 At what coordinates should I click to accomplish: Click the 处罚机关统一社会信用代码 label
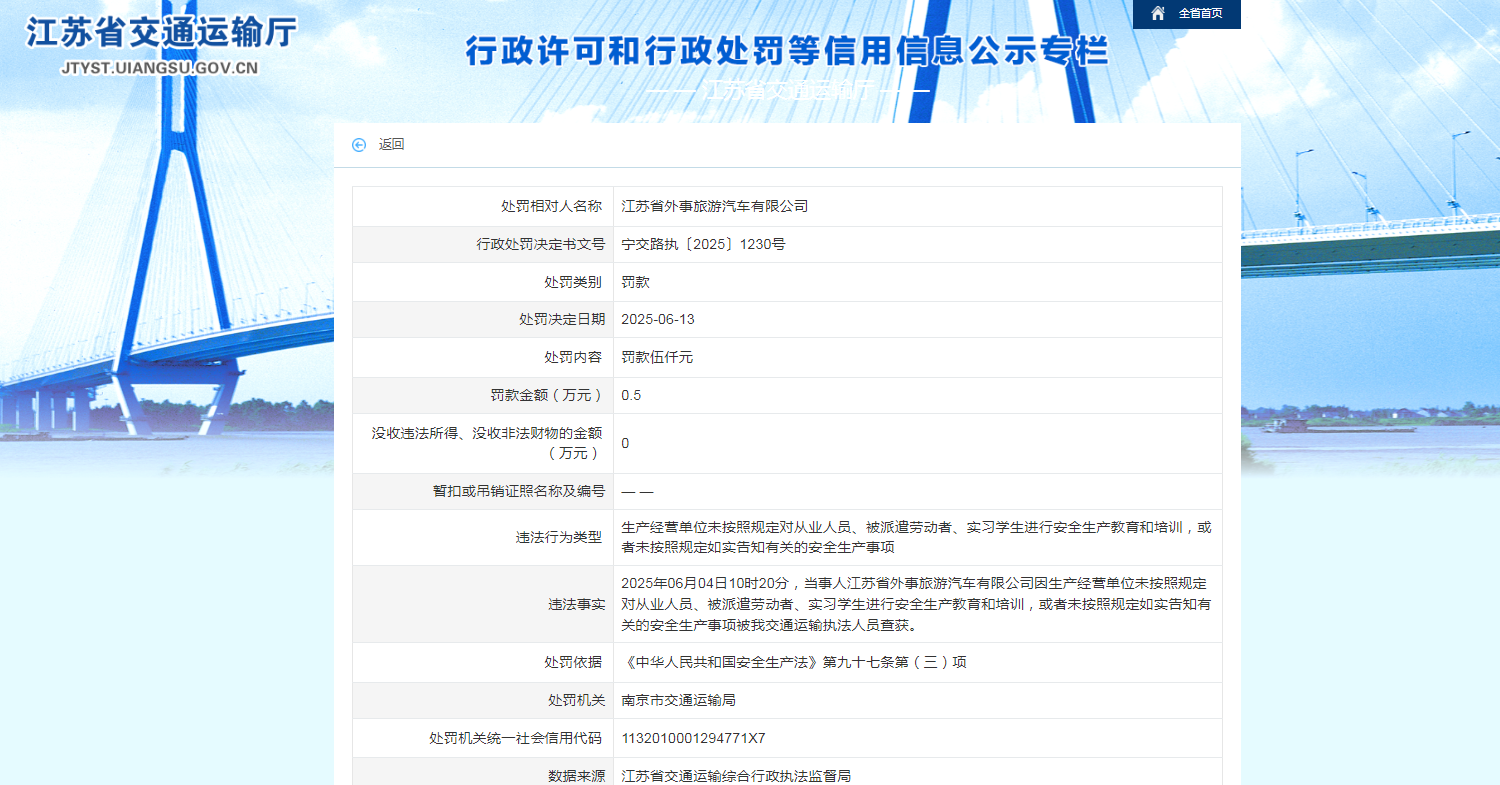[517, 739]
